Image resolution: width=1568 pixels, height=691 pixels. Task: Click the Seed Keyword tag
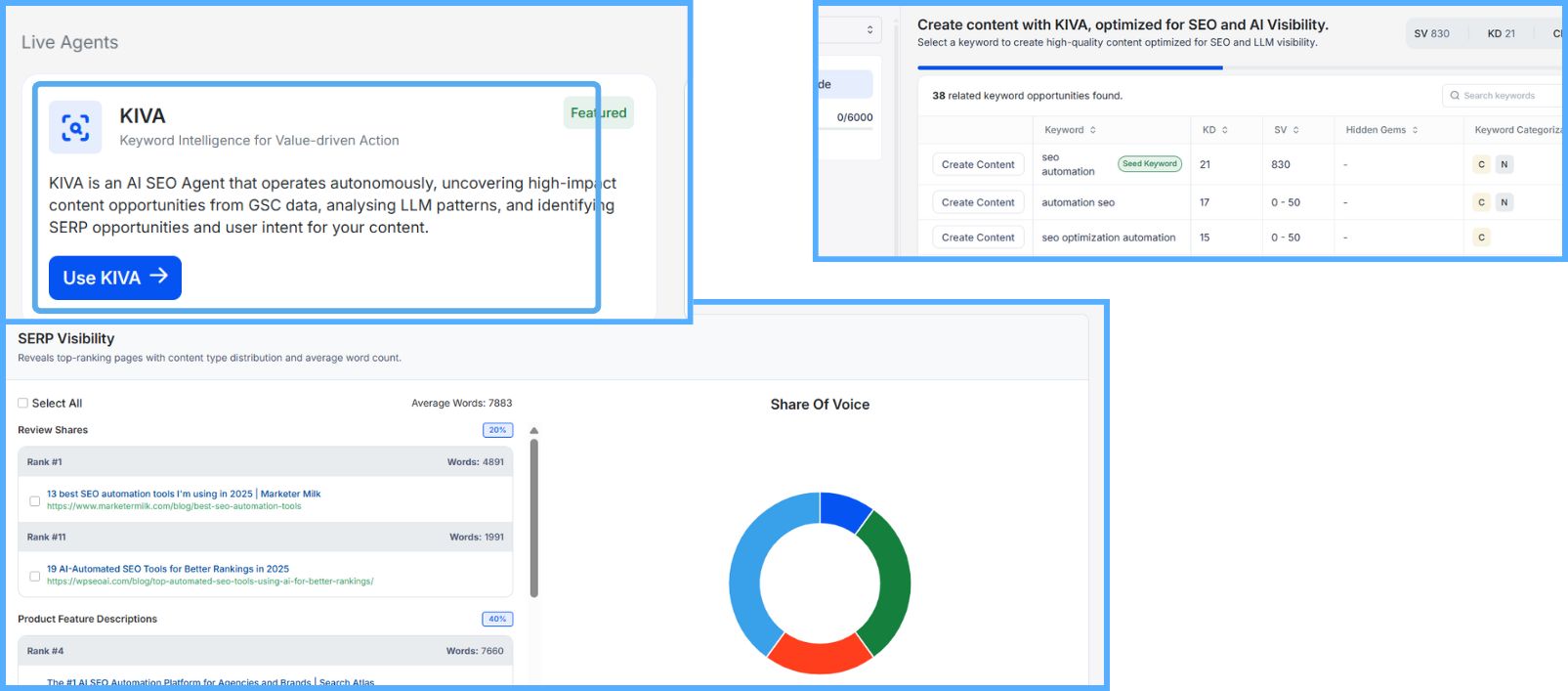(x=1149, y=164)
